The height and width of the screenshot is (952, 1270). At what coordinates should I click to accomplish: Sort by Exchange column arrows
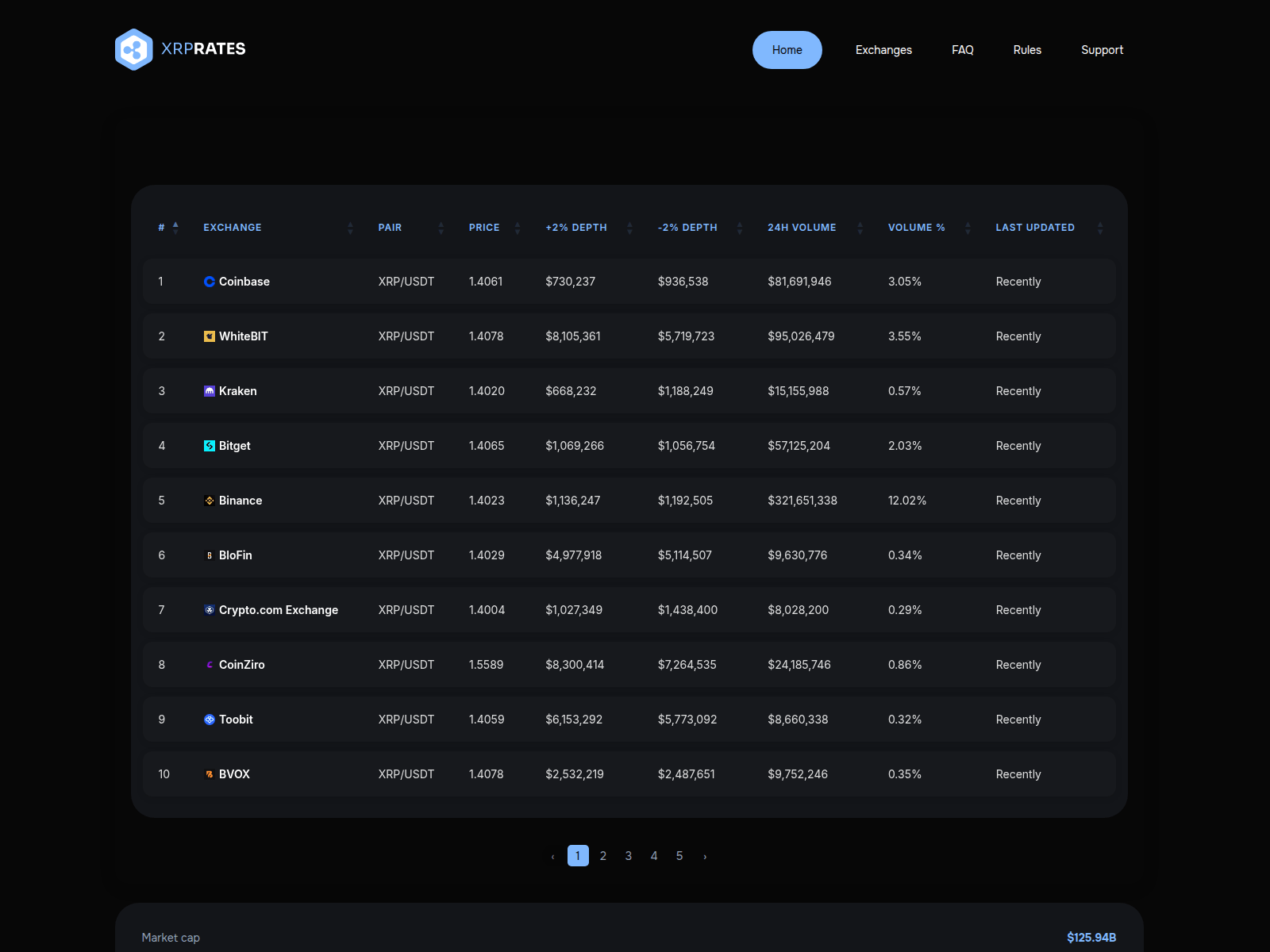pos(350,228)
